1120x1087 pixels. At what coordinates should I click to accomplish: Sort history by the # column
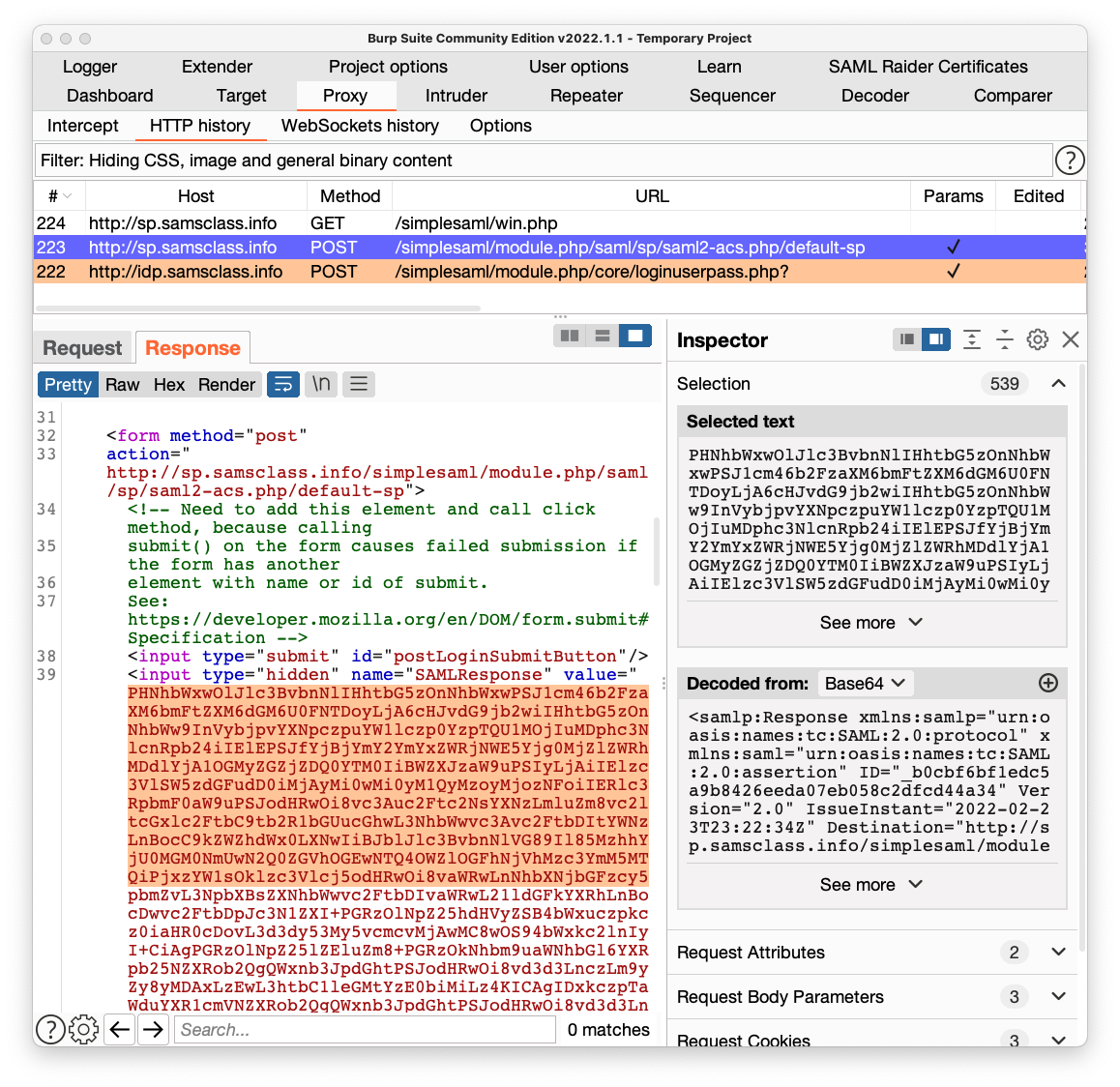pos(59,195)
